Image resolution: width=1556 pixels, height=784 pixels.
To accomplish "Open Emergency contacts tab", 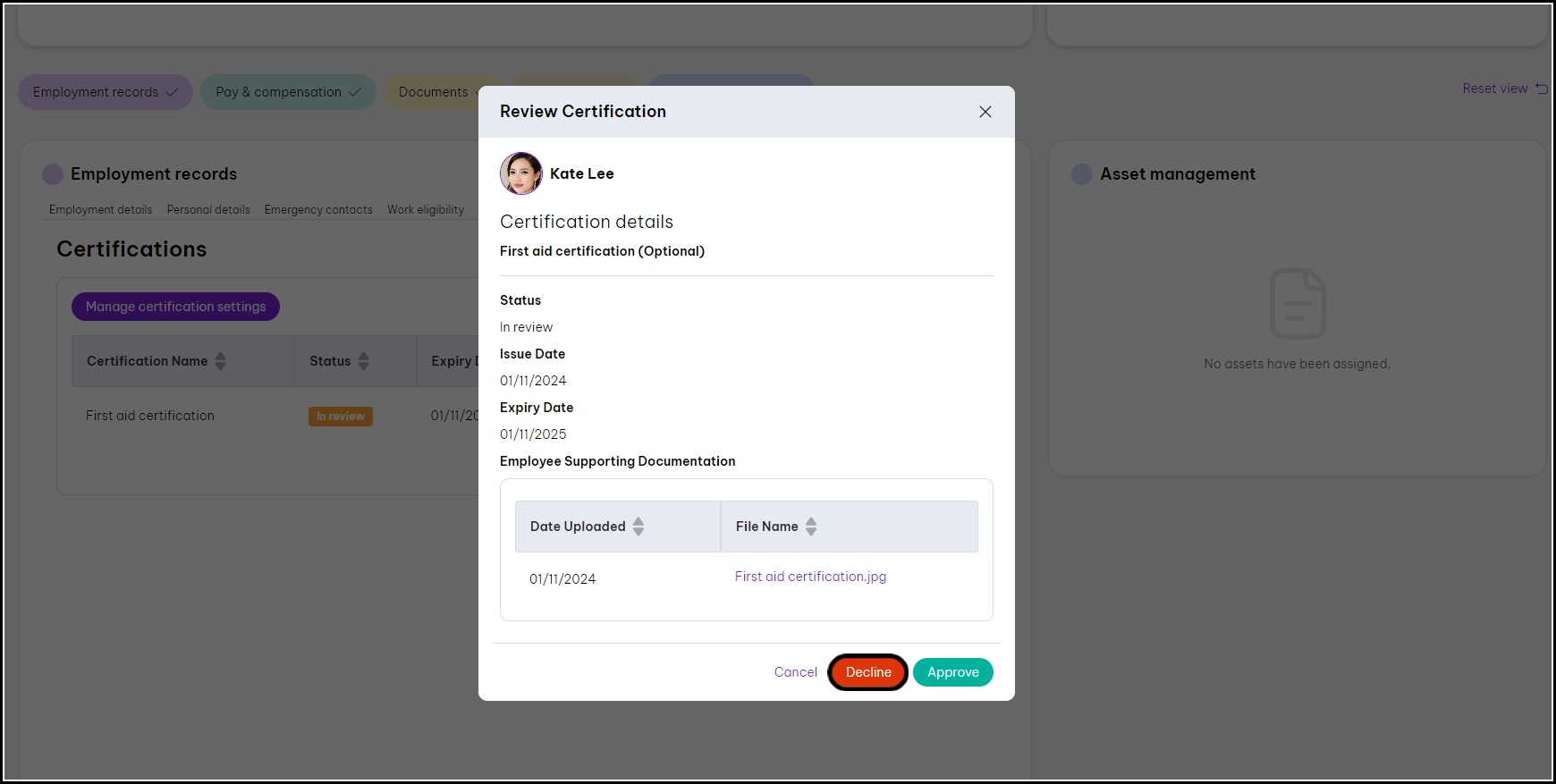I will (x=318, y=210).
